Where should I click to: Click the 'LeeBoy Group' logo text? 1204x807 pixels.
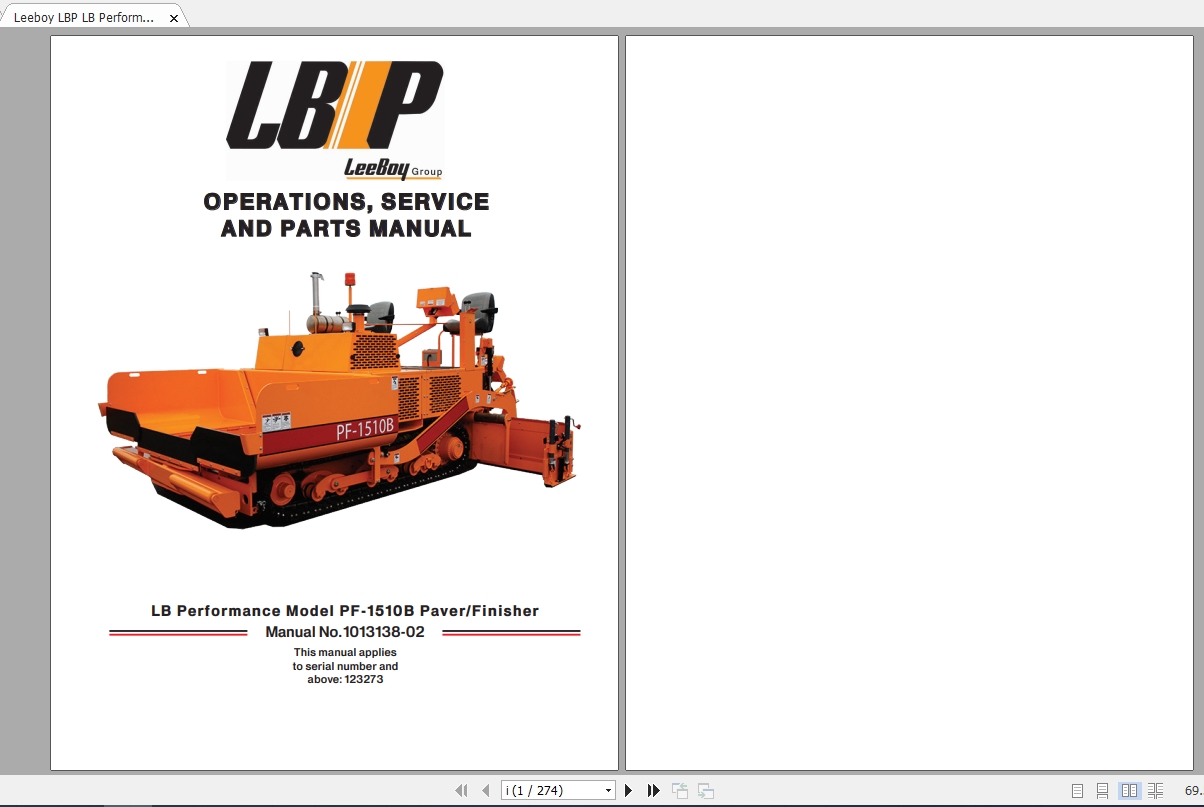pyautogui.click(x=392, y=168)
